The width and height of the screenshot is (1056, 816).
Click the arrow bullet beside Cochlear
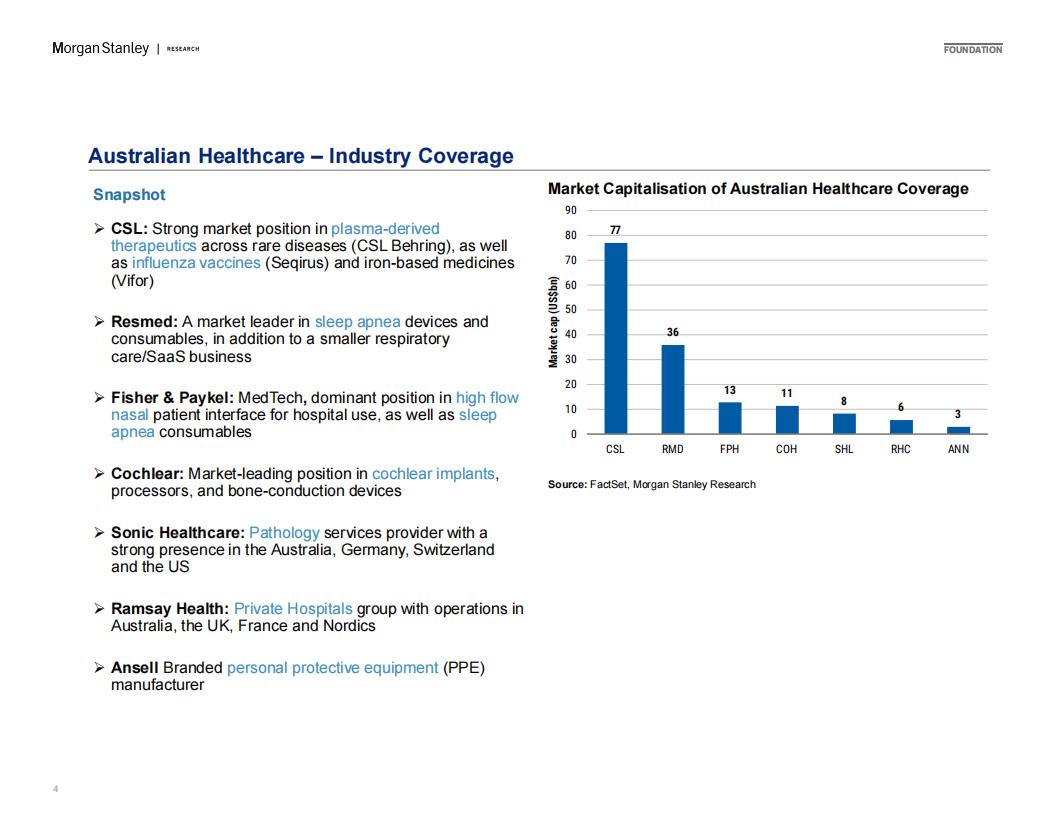99,474
